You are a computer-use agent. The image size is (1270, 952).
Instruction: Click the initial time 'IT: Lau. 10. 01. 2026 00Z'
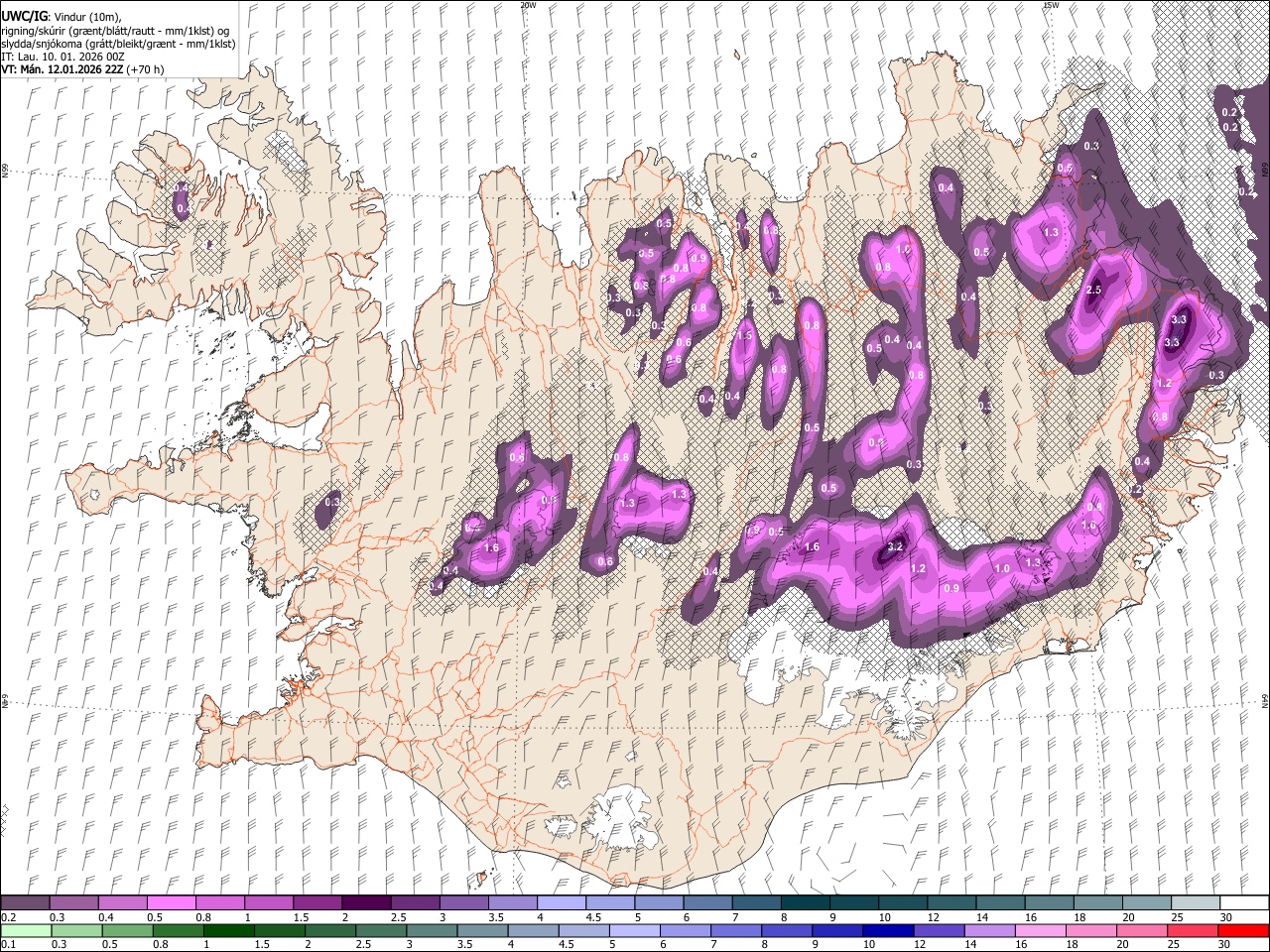tap(63, 56)
